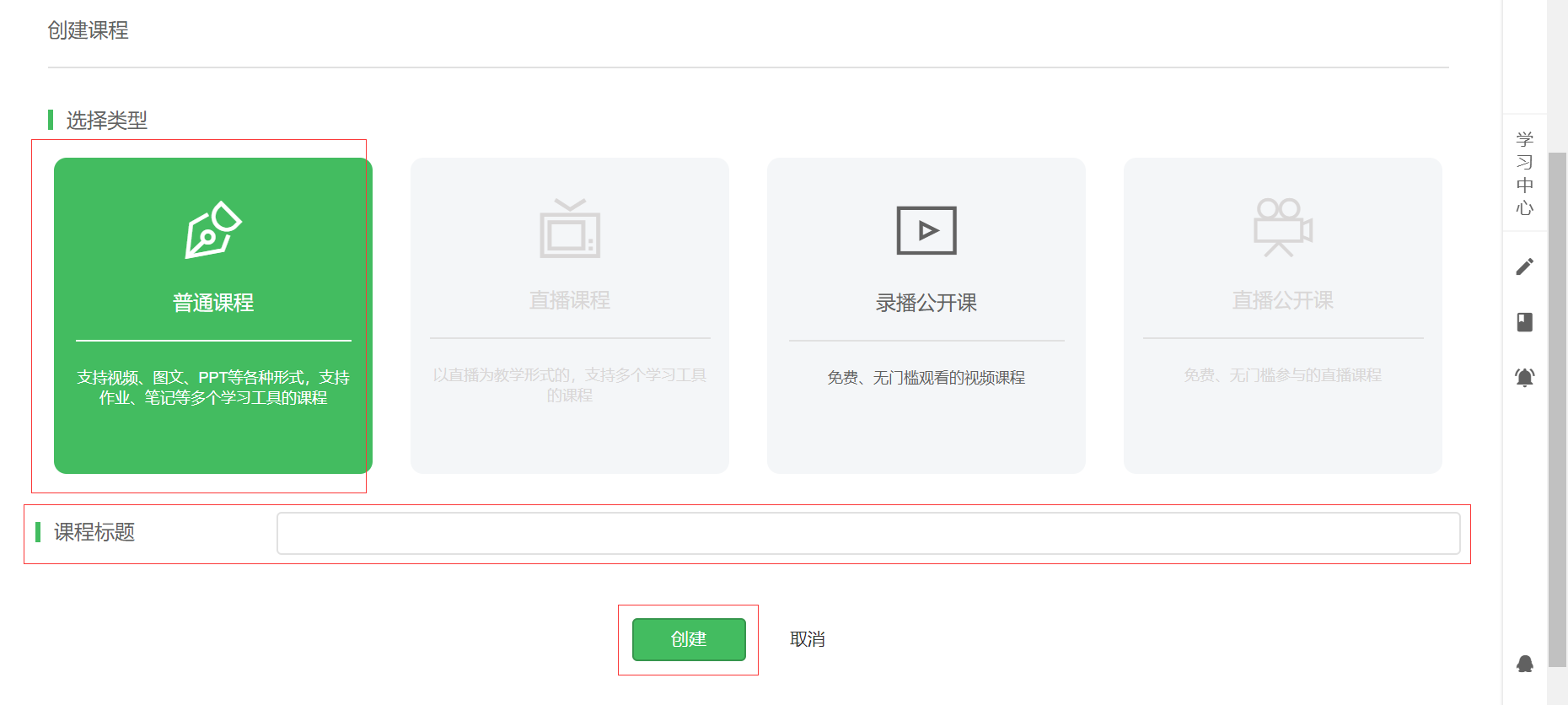This screenshot has height=705, width=1568.
Task: Click the 免费、无门槛观看的视频课程 description
Action: pyautogui.click(x=926, y=378)
